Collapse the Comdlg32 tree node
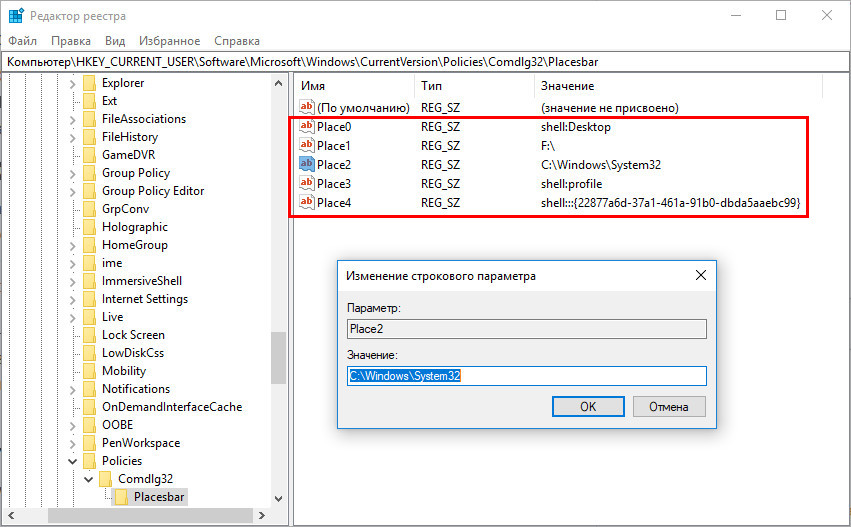Screen dimensions: 851x527 tap(88, 479)
